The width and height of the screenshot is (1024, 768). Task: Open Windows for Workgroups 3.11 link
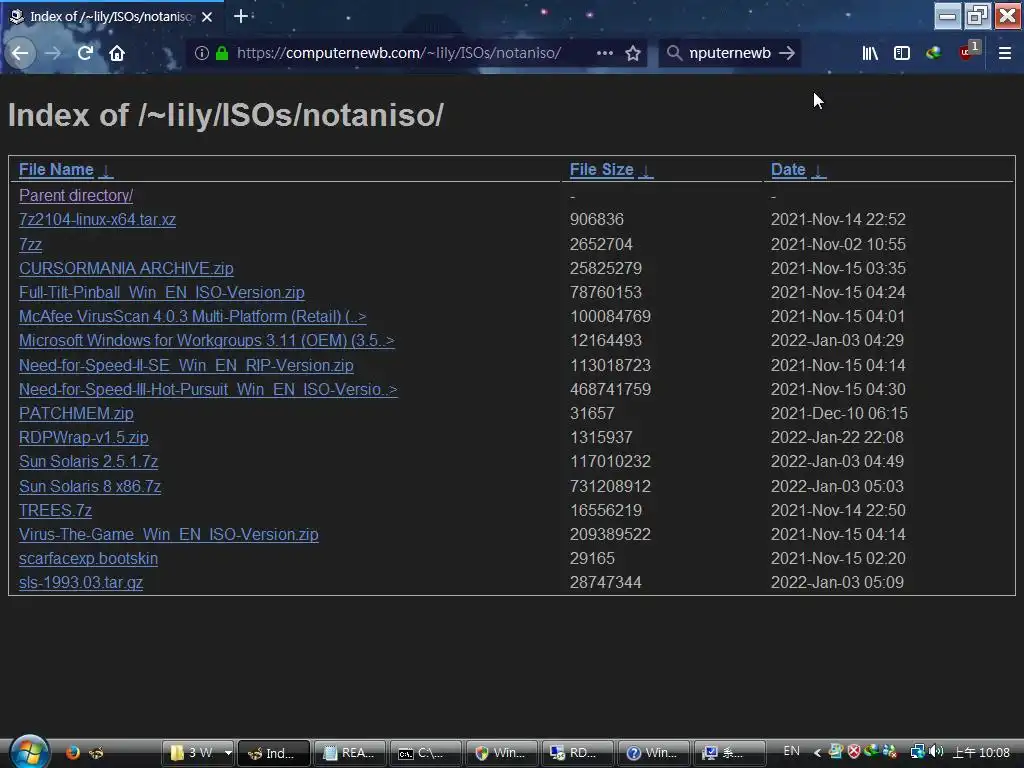tap(207, 341)
